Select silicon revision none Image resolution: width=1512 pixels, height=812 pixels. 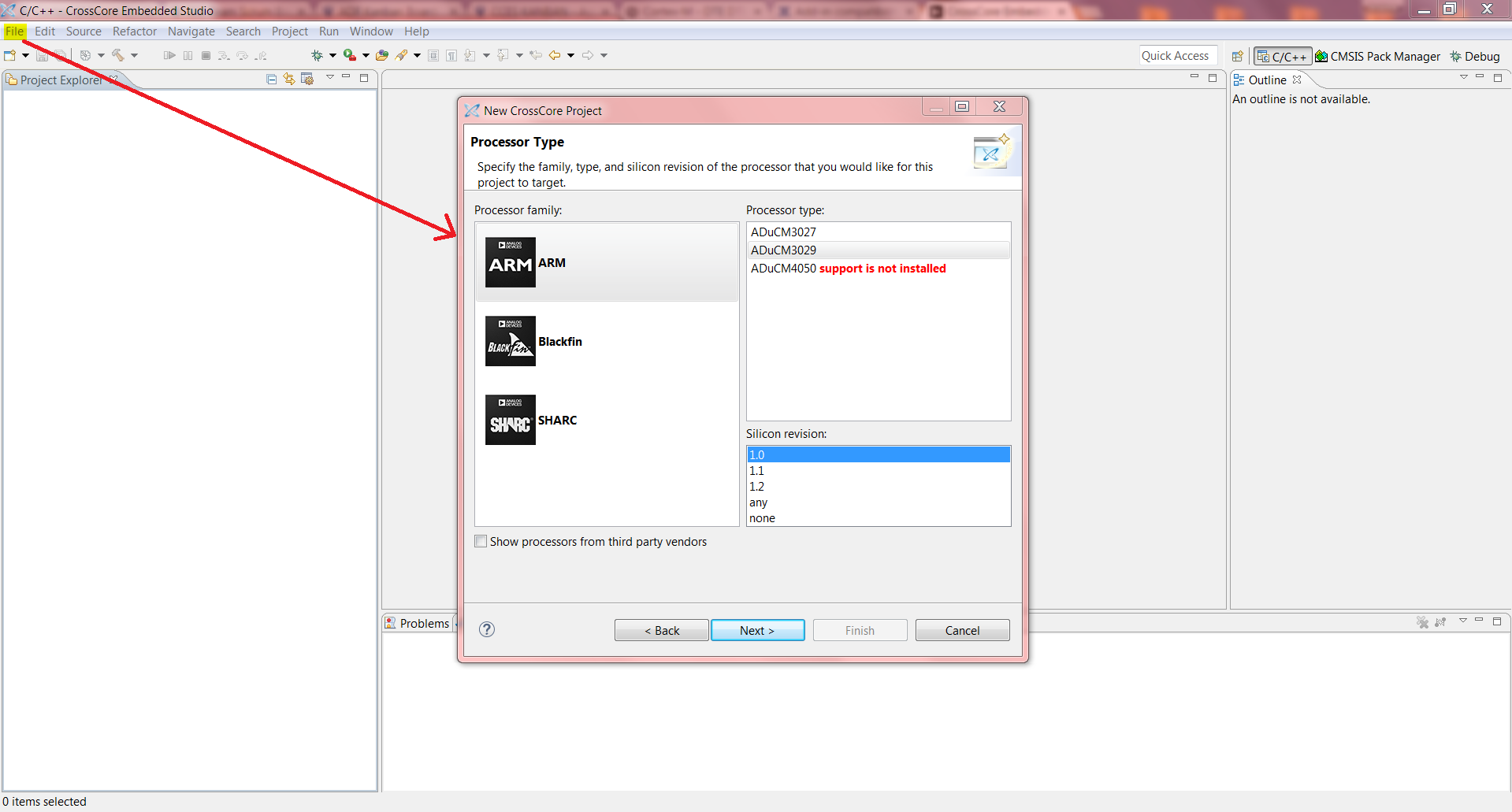pyautogui.click(x=879, y=517)
